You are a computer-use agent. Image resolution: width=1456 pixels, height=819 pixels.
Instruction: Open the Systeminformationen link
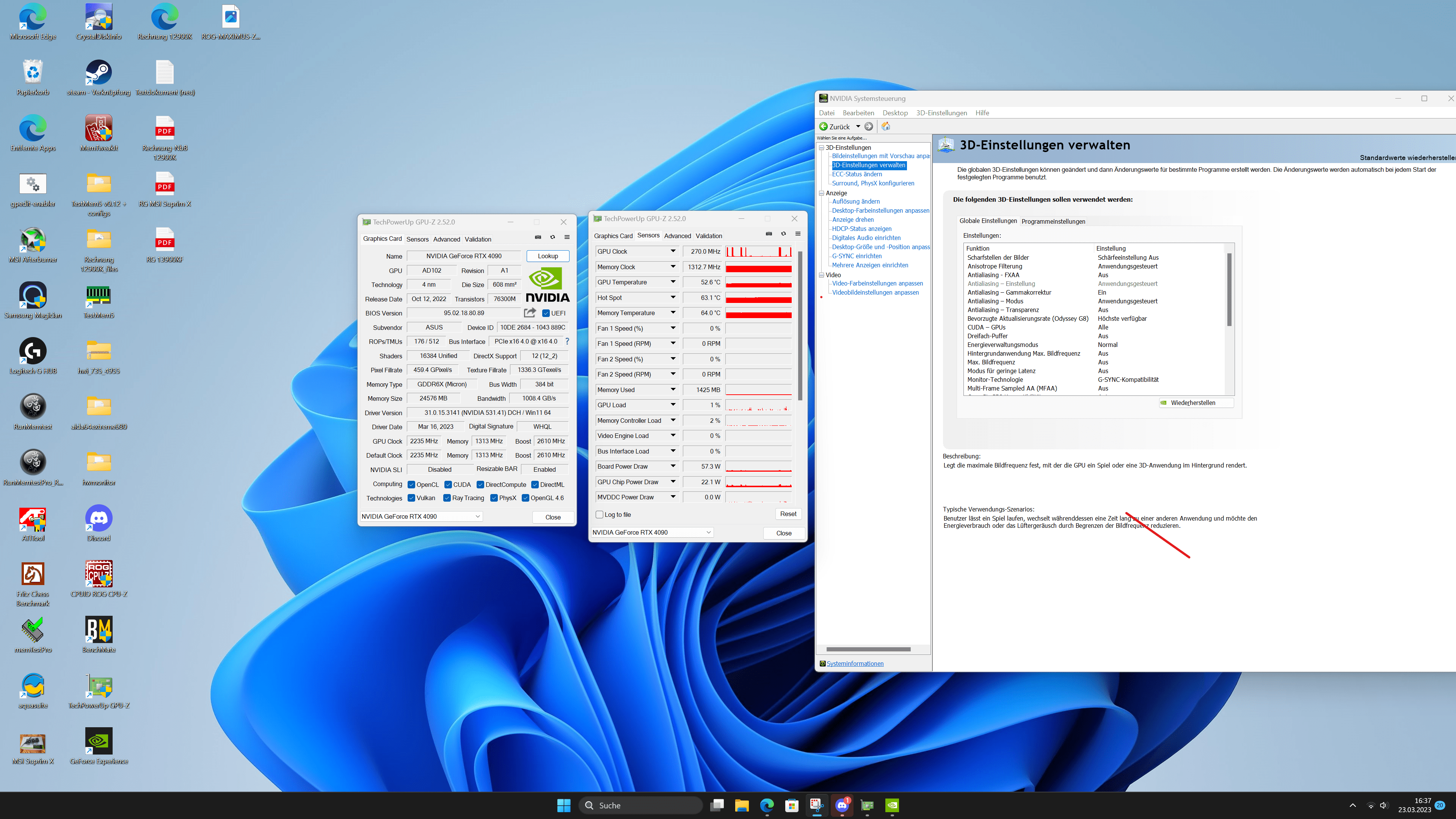855,664
